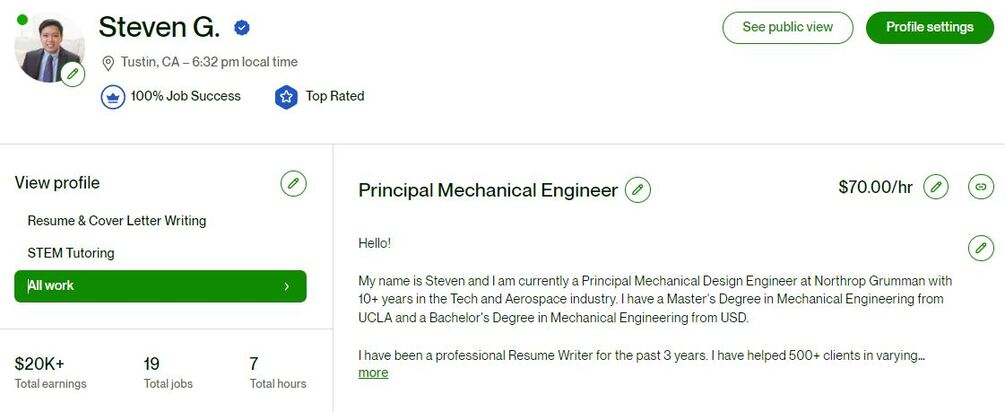Edit the View profile section pencil icon
The width and height of the screenshot is (1005, 412).
coord(293,183)
